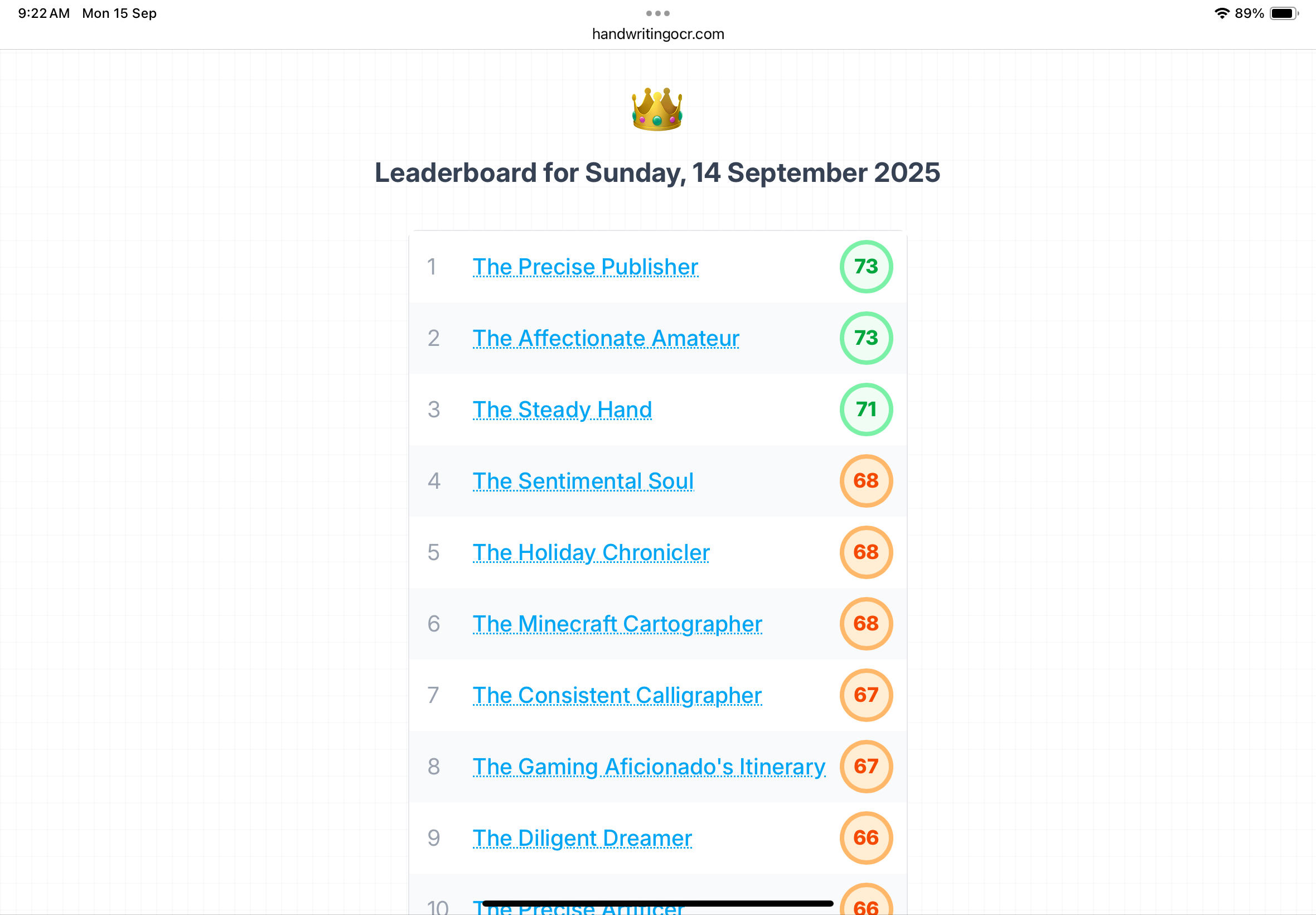Click the orange 67 badge beside Consistent Calligrapher

click(x=865, y=695)
